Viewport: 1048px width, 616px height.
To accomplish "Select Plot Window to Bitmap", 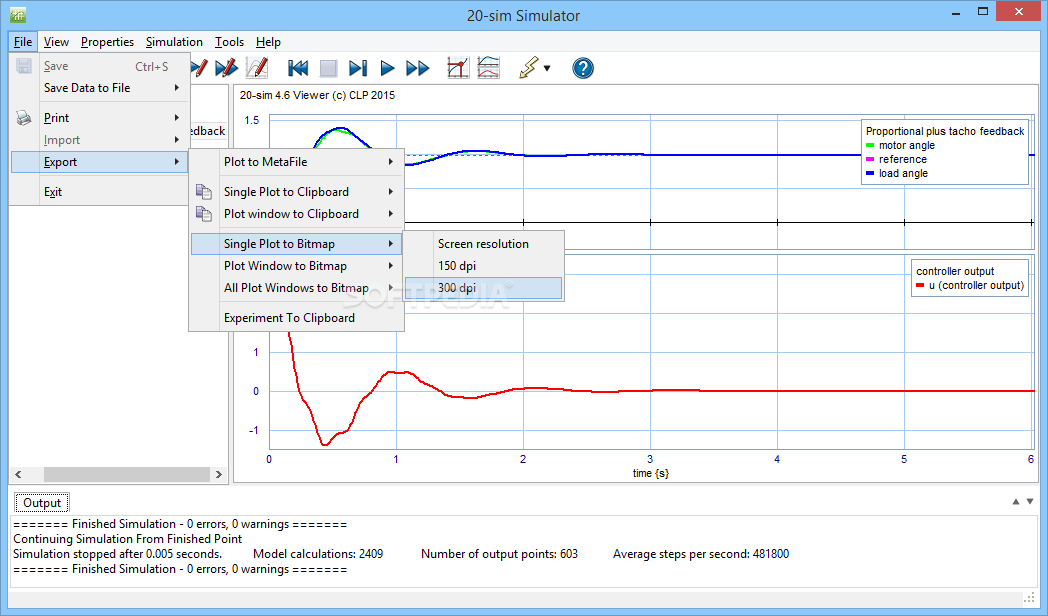I will coord(296,266).
